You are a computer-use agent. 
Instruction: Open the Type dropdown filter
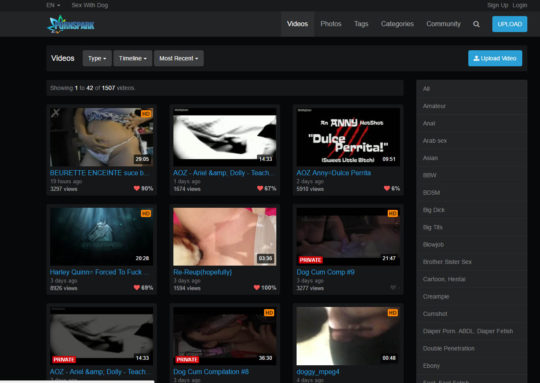97,58
